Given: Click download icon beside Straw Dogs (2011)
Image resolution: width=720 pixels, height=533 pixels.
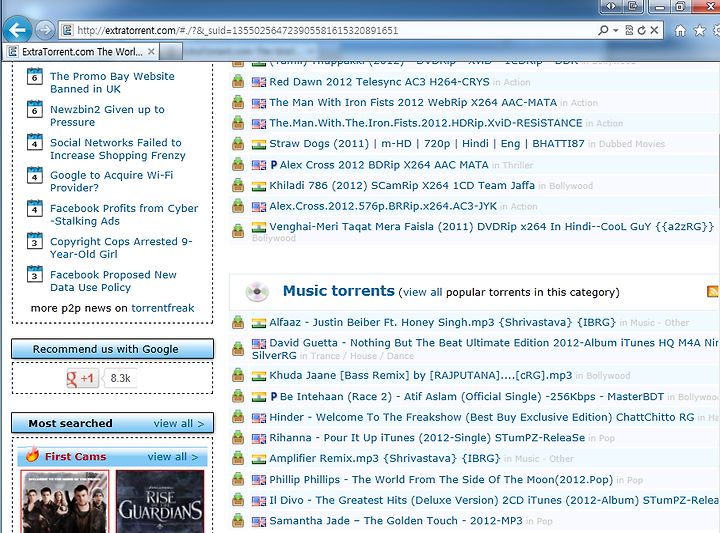Looking at the screenshot, I should [x=238, y=144].
